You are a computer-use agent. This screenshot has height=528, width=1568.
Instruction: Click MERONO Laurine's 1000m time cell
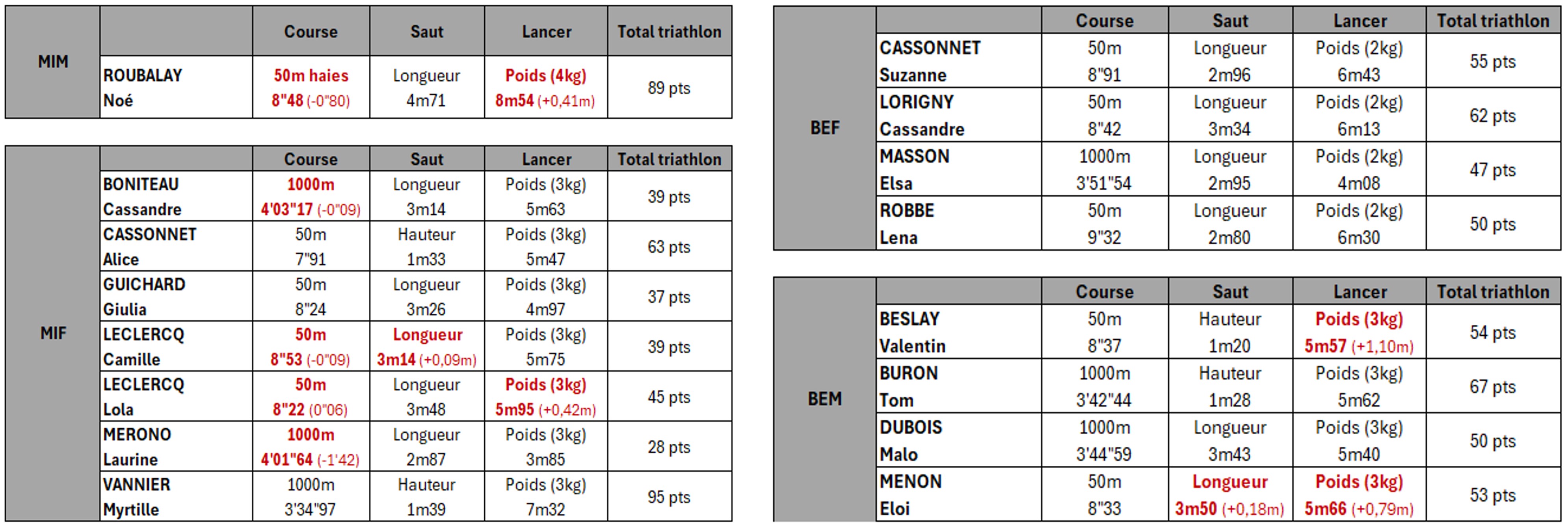pos(311,446)
